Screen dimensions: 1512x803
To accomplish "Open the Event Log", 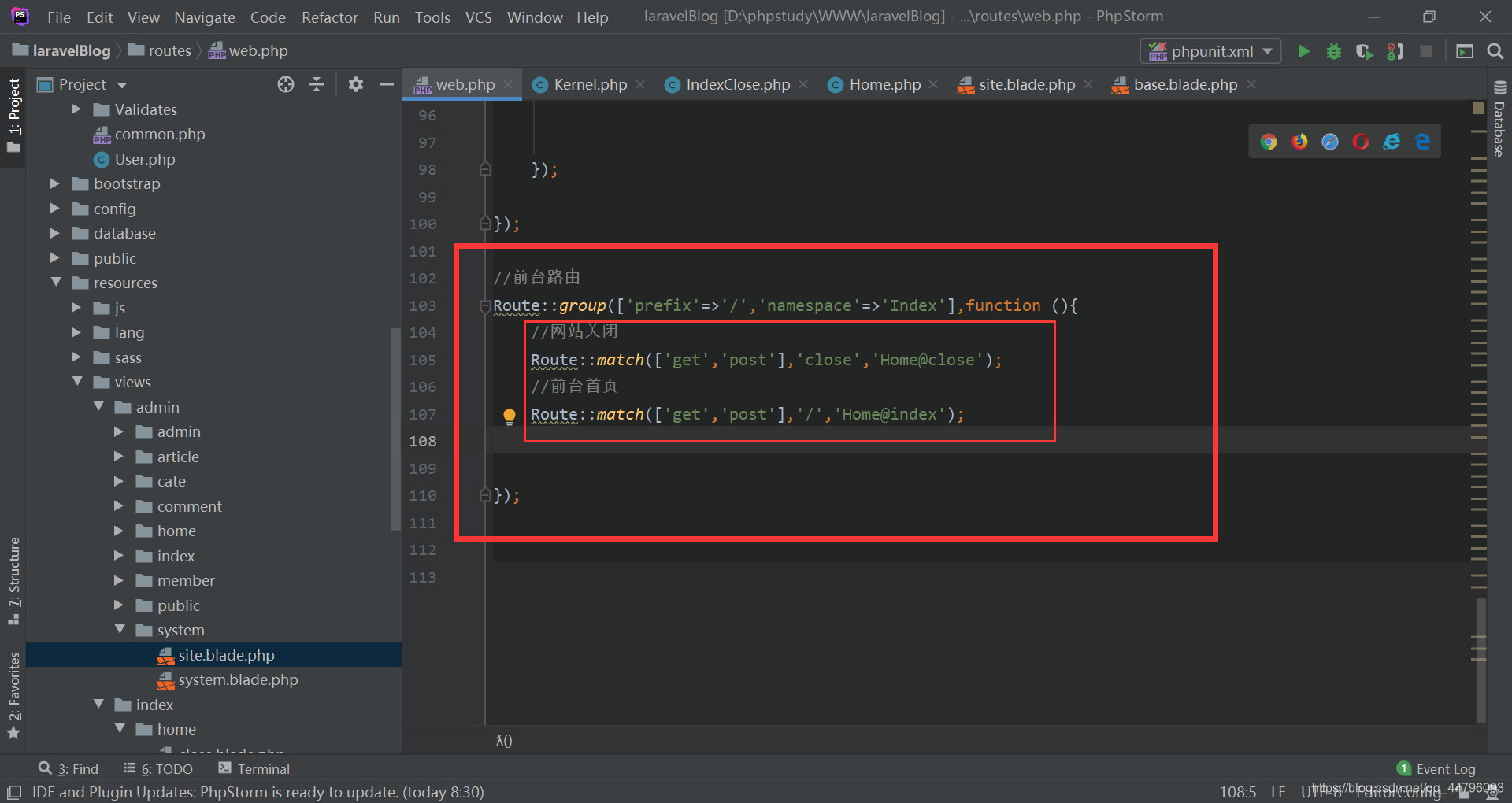I will point(1436,769).
